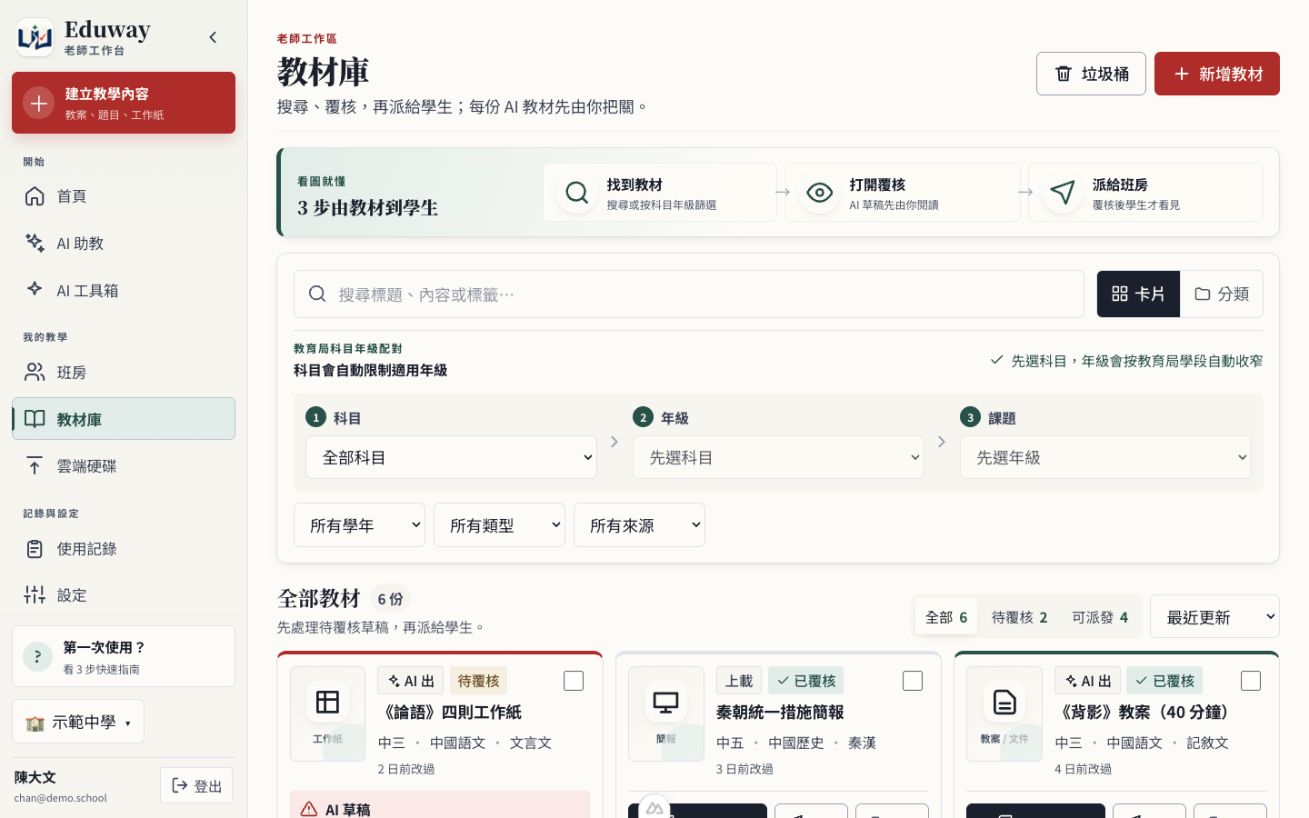Click the 找到教材 magnifier step icon
1309x818 pixels.
tap(577, 192)
